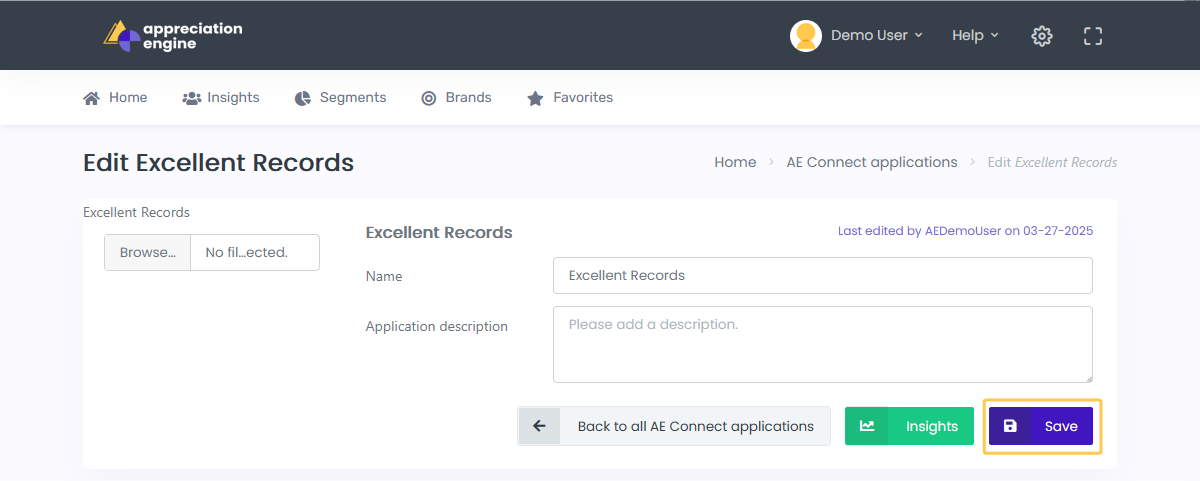Viewport: 1200px width, 481px height.
Task: Click the Appreciation Engine logo
Action: (172, 36)
